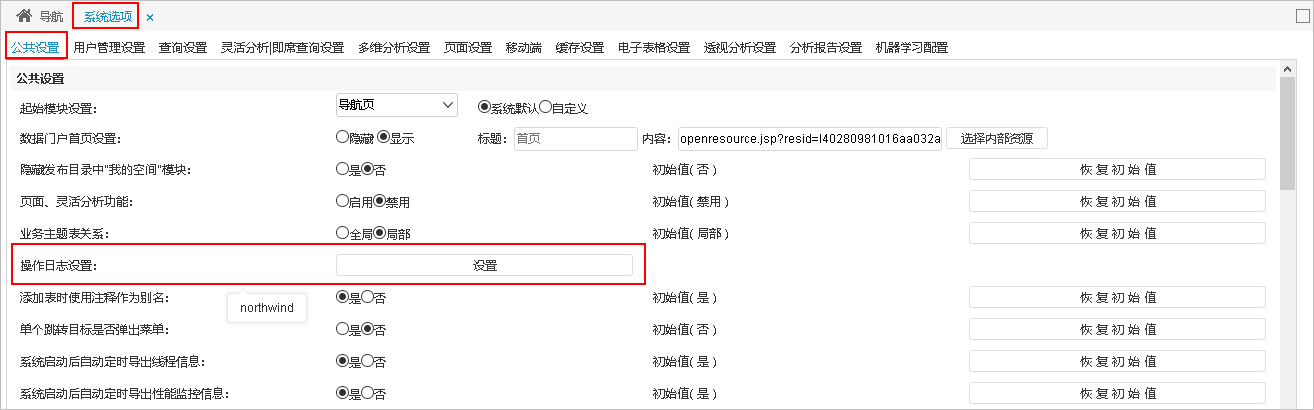Click the 选择内部资源 button
Screen dimensions: 1314x410
pyautogui.click(x=997, y=138)
